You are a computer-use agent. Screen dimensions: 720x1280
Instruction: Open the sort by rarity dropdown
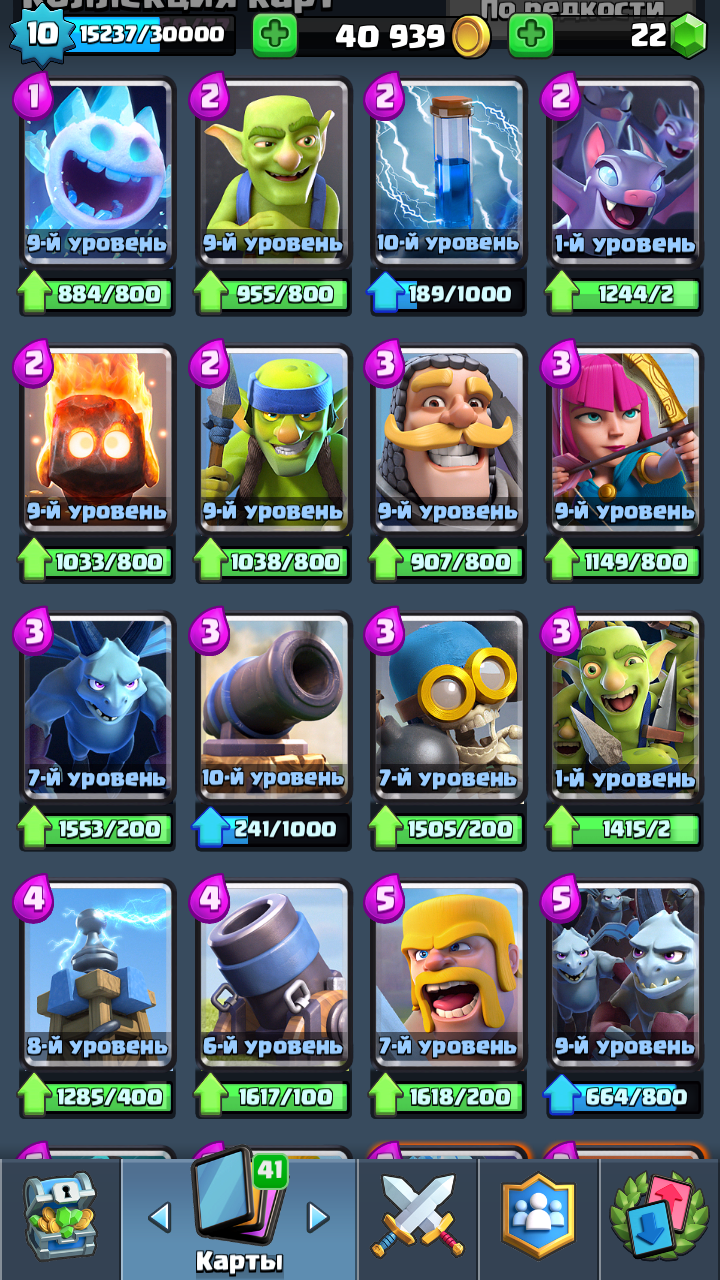[572, 11]
